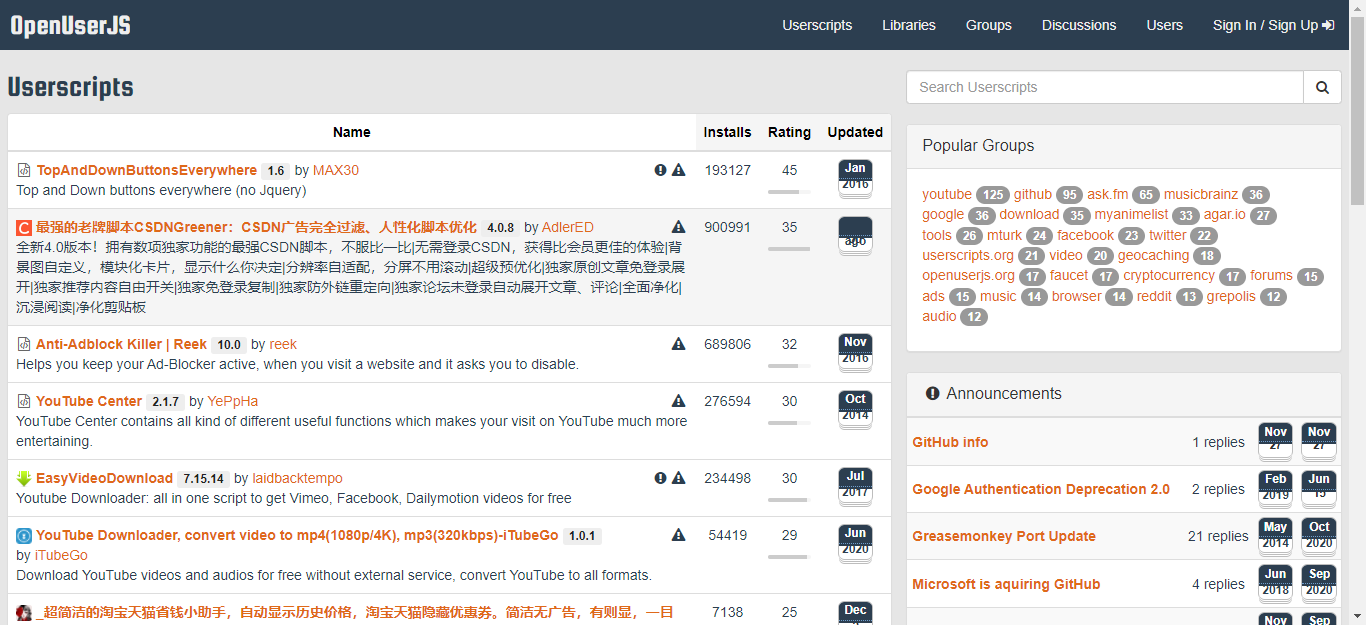Open the github popular group
The width and height of the screenshot is (1366, 625).
1033,194
